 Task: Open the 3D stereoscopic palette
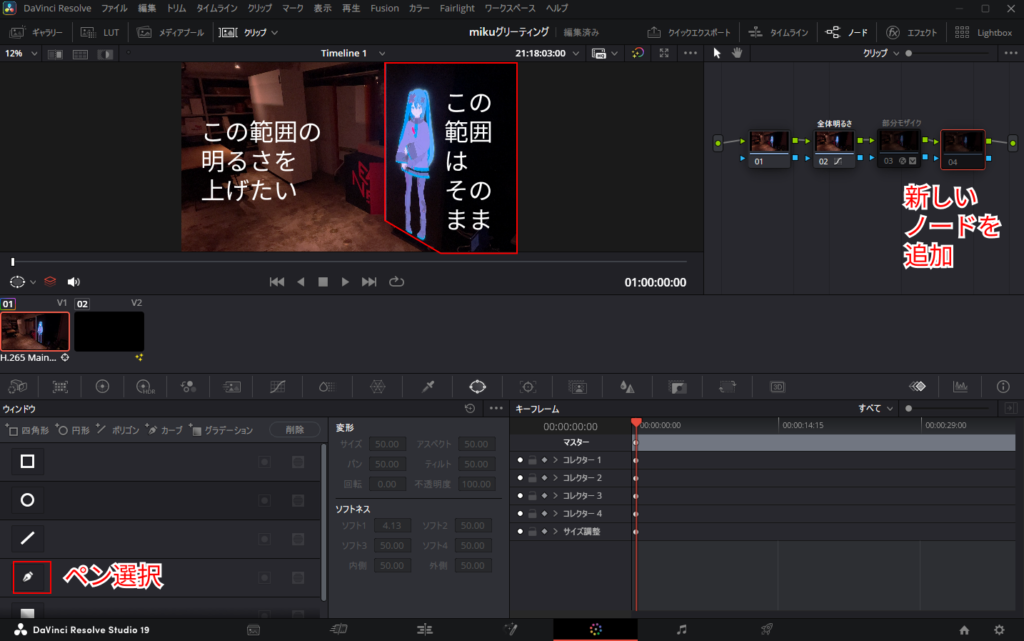pos(777,387)
